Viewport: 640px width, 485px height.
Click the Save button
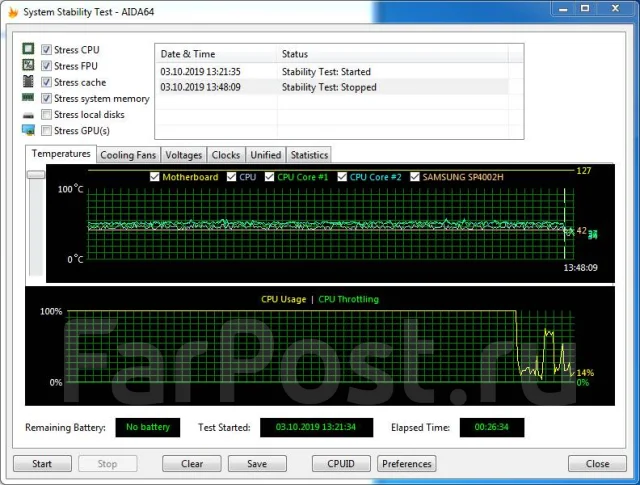257,464
